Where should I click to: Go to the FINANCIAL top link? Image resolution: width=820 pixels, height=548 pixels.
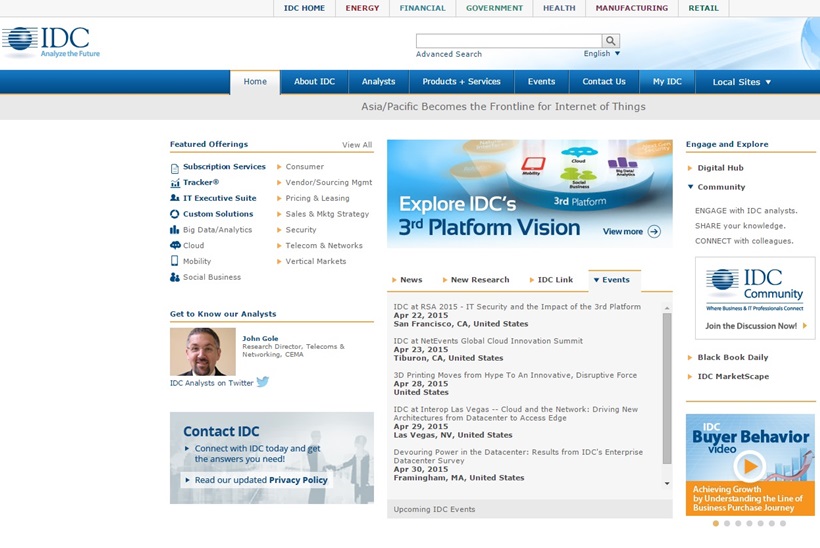tap(423, 8)
